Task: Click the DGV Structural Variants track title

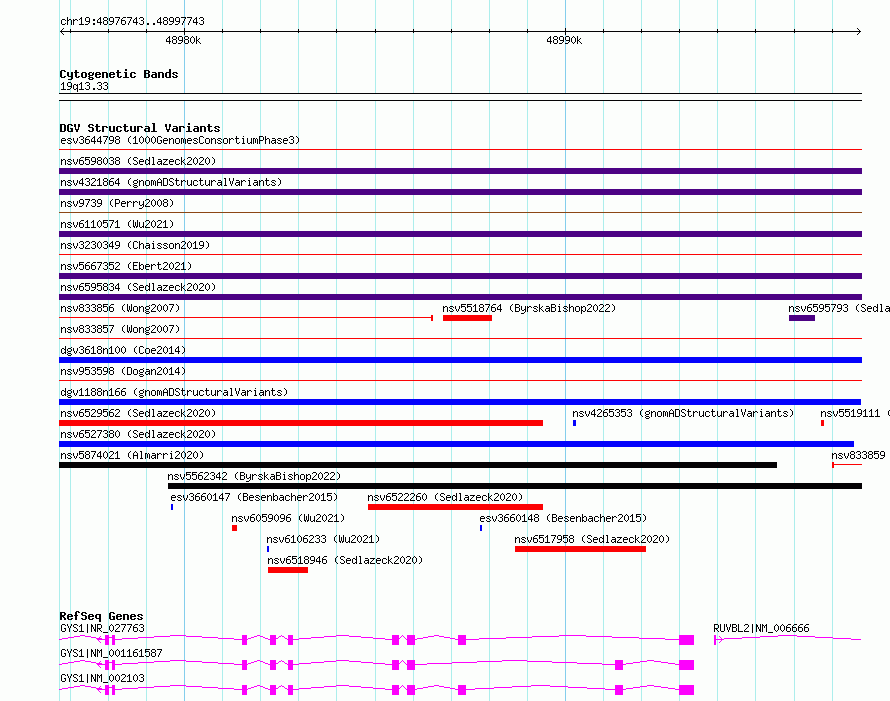Action: [x=140, y=128]
